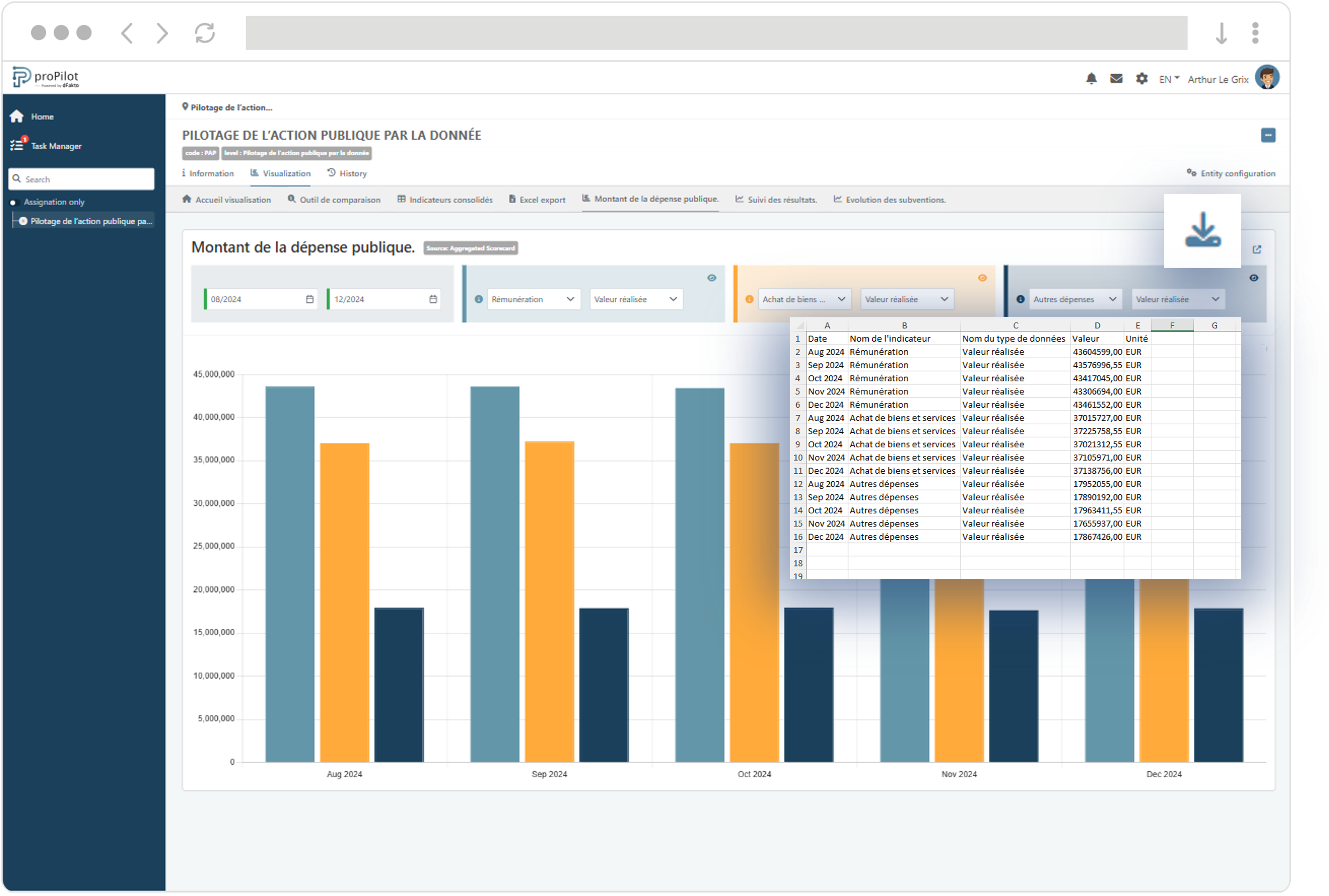
Task: Toggle Assignation only radio option
Action: tap(13, 202)
